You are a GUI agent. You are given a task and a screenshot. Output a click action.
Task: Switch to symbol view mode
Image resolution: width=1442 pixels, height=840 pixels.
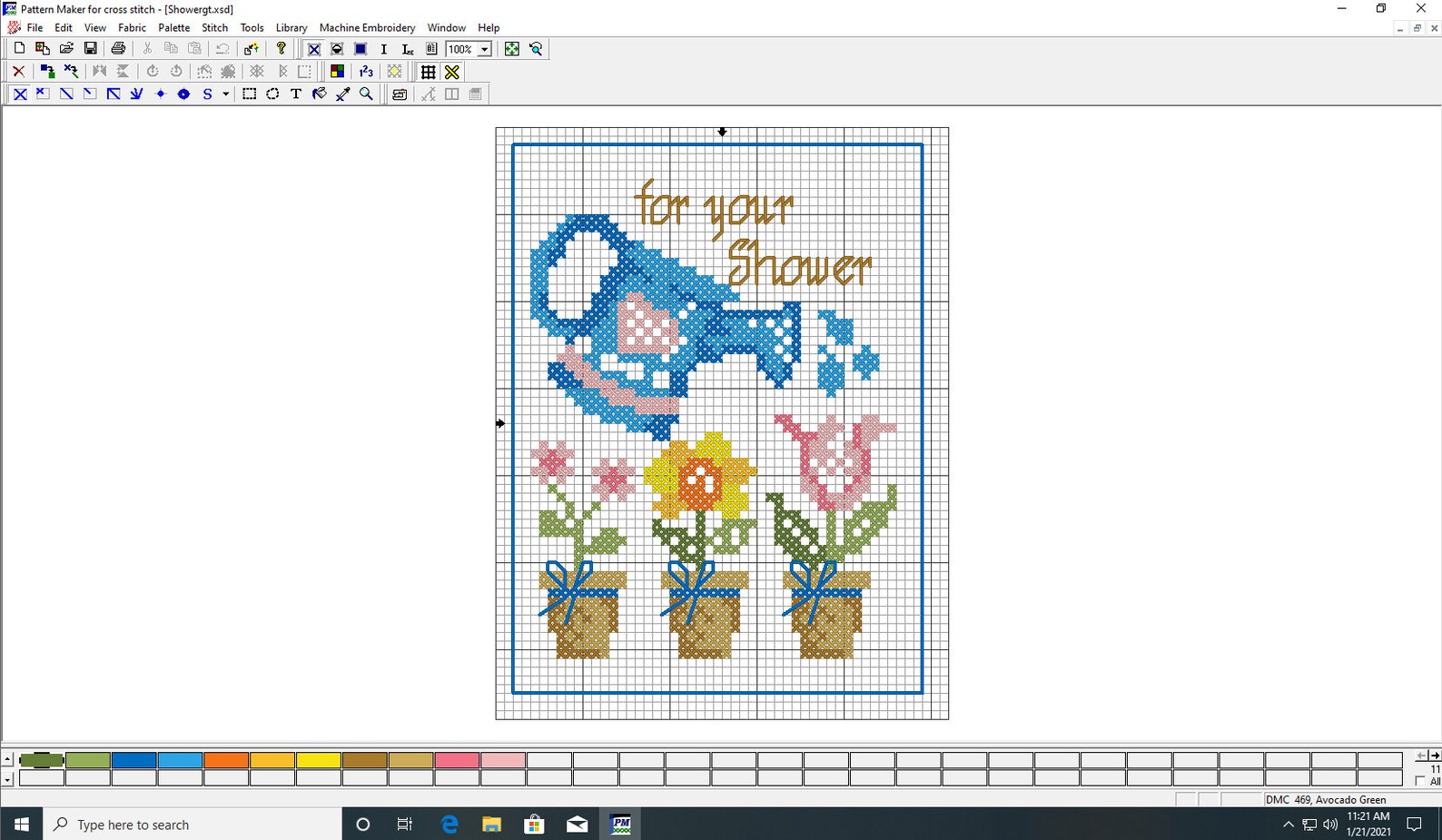[337, 49]
